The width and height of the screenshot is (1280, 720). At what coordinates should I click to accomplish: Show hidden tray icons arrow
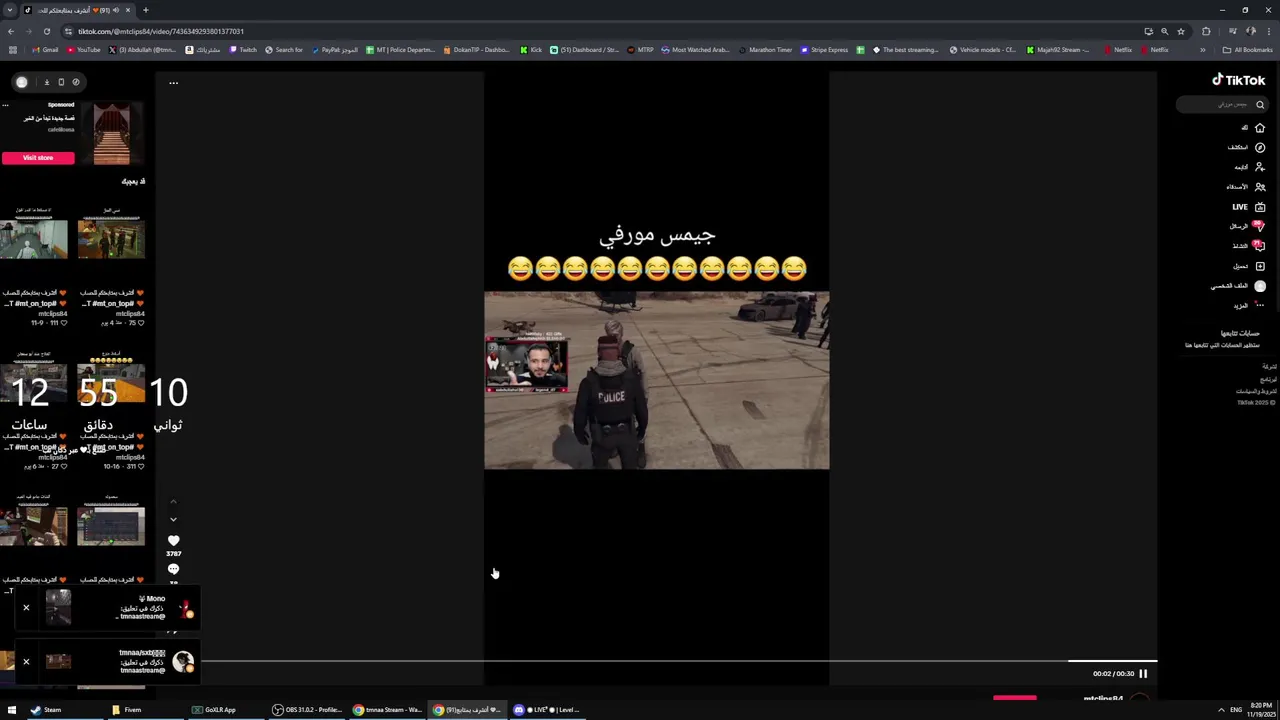[x=1221, y=710]
